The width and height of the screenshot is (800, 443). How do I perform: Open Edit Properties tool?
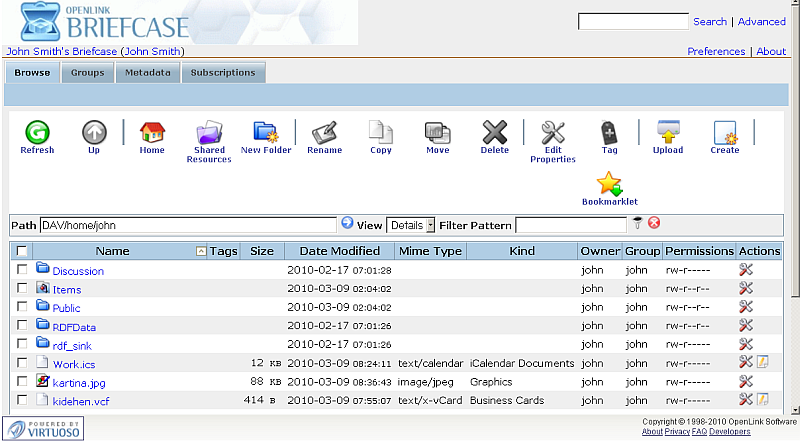(553, 132)
